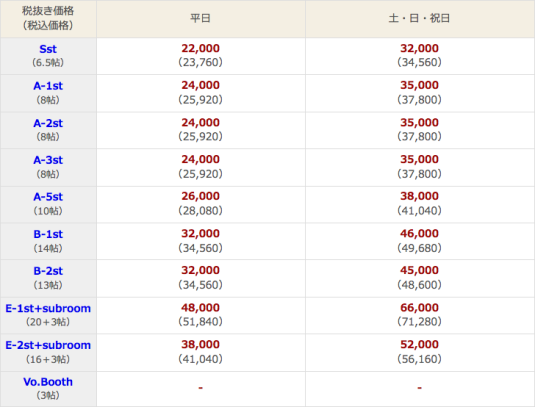
Task: Open the Vo.Booth link
Action: coord(48,382)
